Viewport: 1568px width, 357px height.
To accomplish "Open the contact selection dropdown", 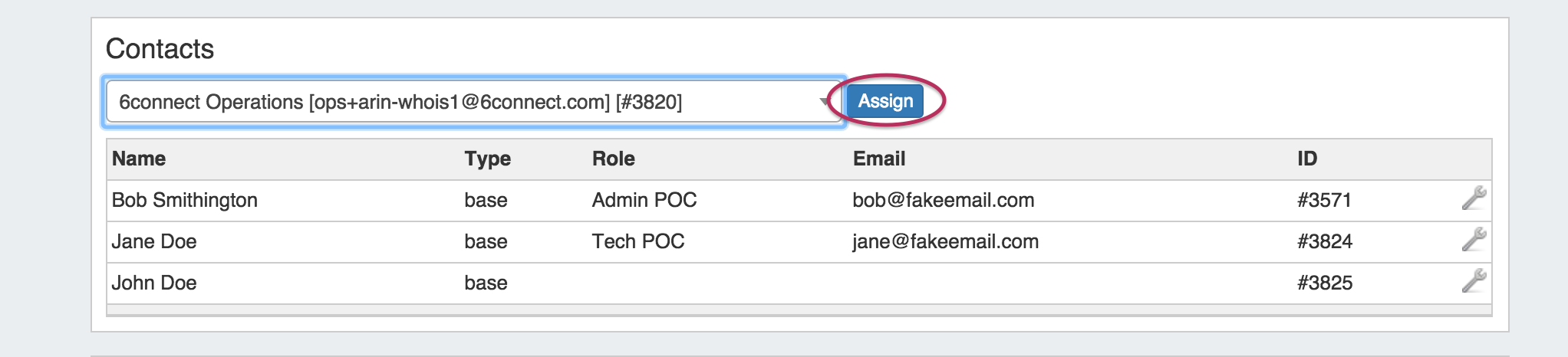I will pos(473,102).
